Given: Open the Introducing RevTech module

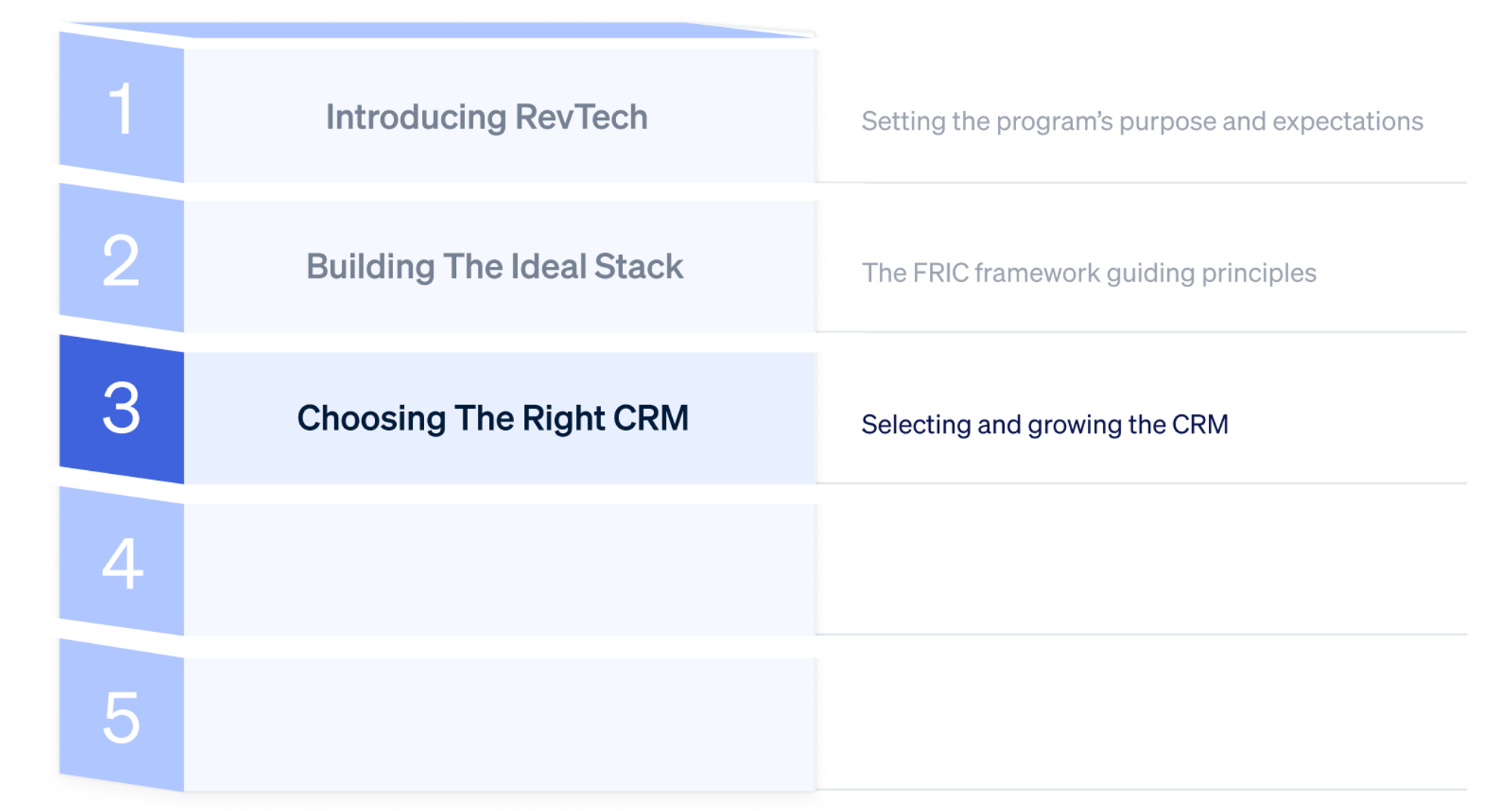Looking at the screenshot, I should coord(486,117).
